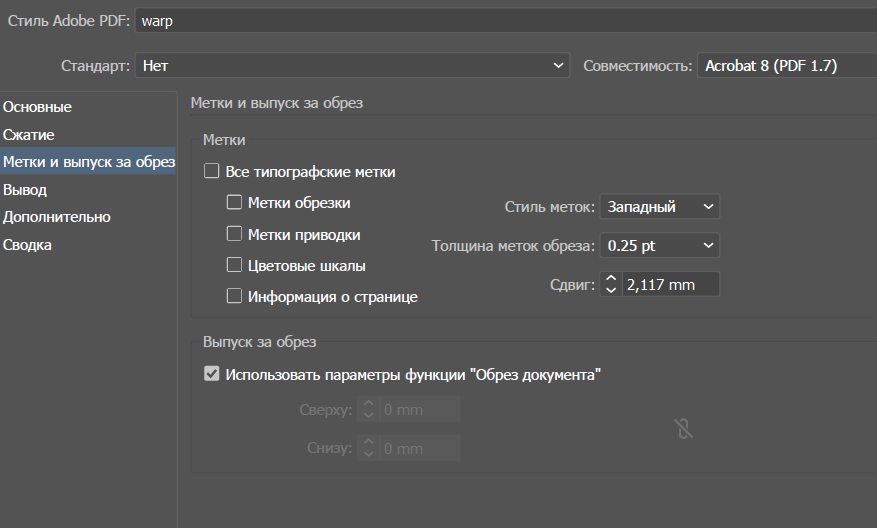Show the Сводка summary section
Viewport: 877px width, 528px height.
coord(28,245)
